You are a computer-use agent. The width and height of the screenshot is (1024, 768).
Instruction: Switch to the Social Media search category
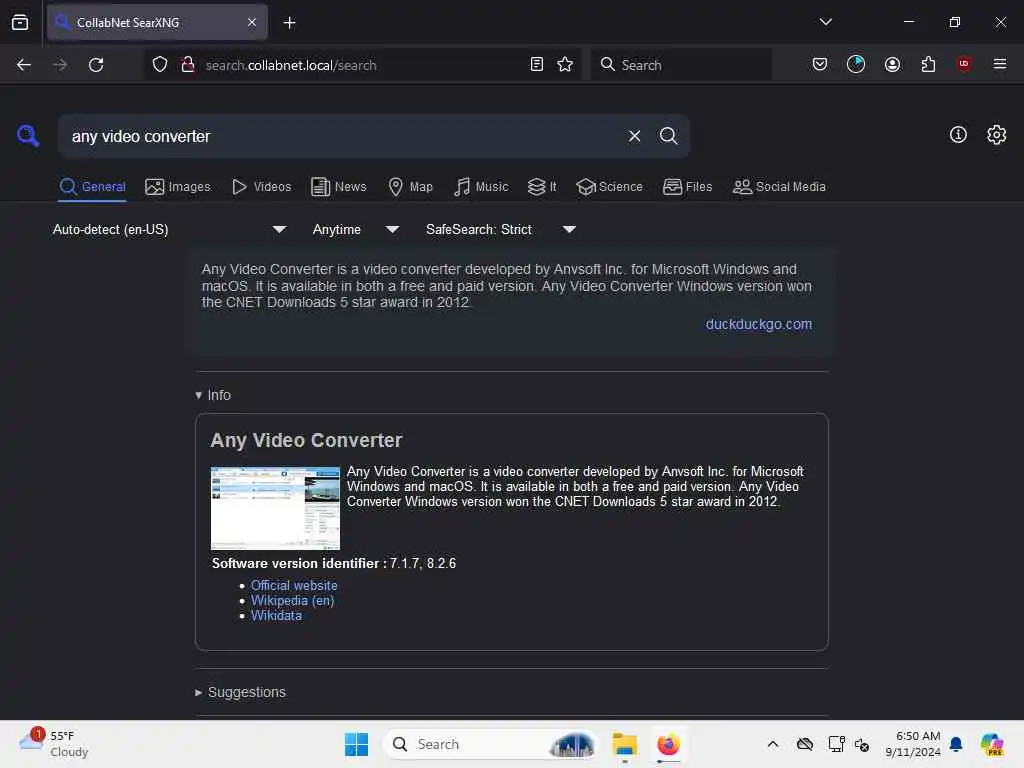tap(779, 187)
